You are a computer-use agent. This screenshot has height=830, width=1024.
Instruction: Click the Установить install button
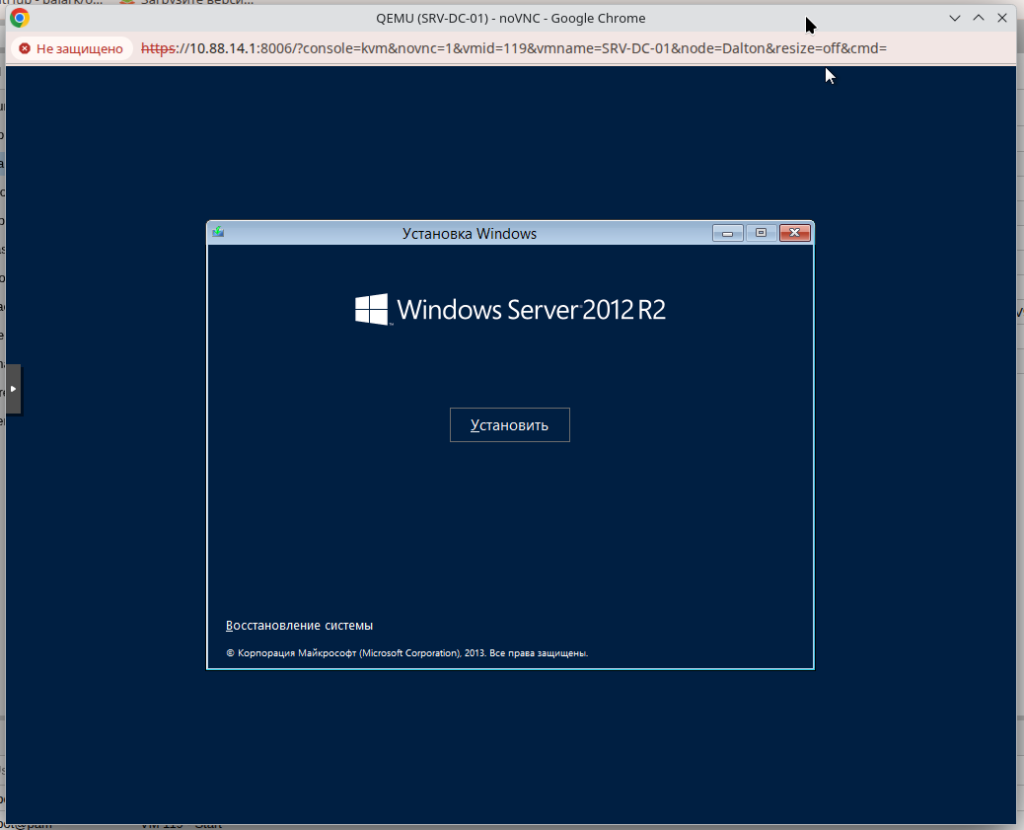[x=509, y=425]
